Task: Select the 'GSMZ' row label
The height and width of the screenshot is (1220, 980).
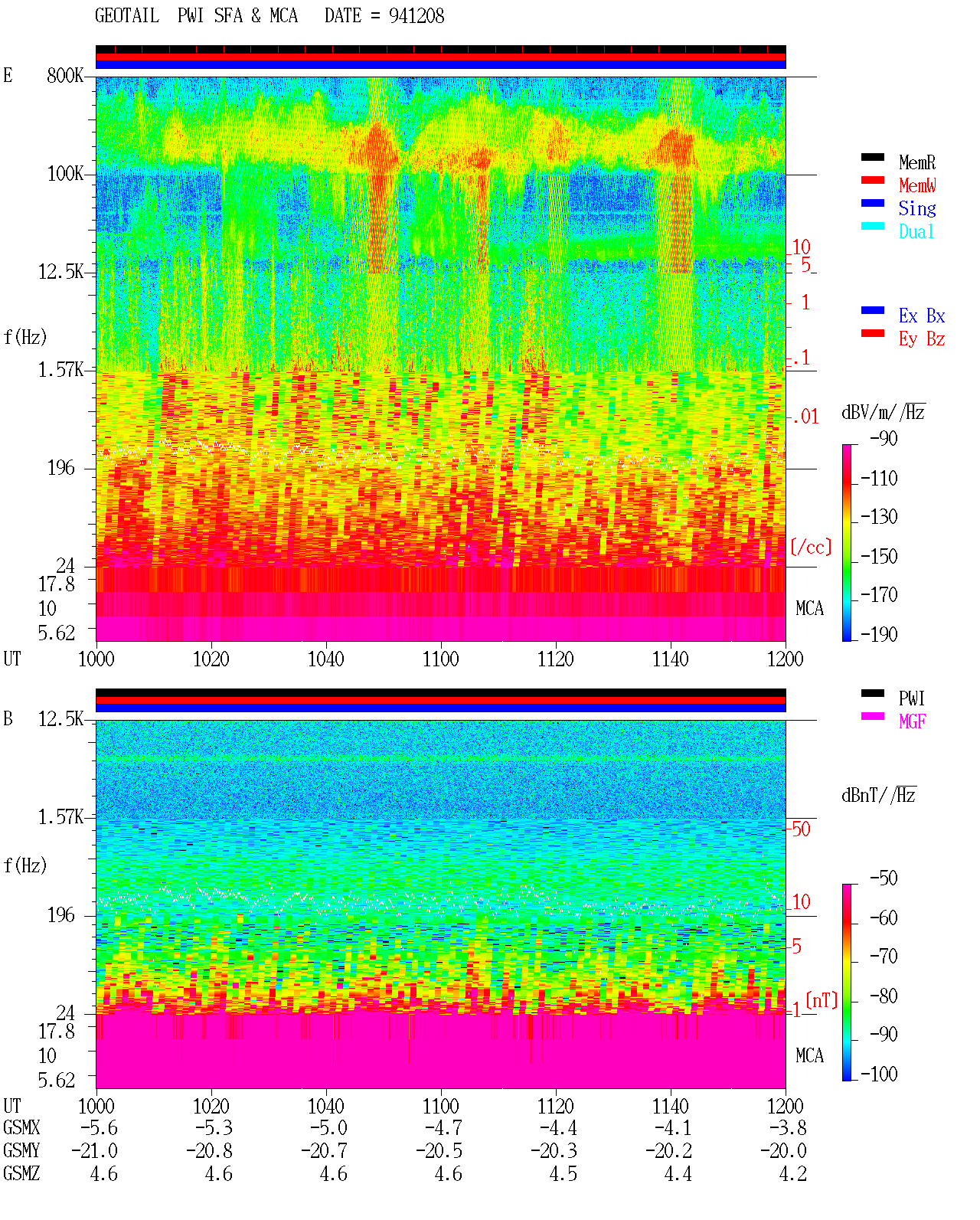Action: coord(21,1174)
